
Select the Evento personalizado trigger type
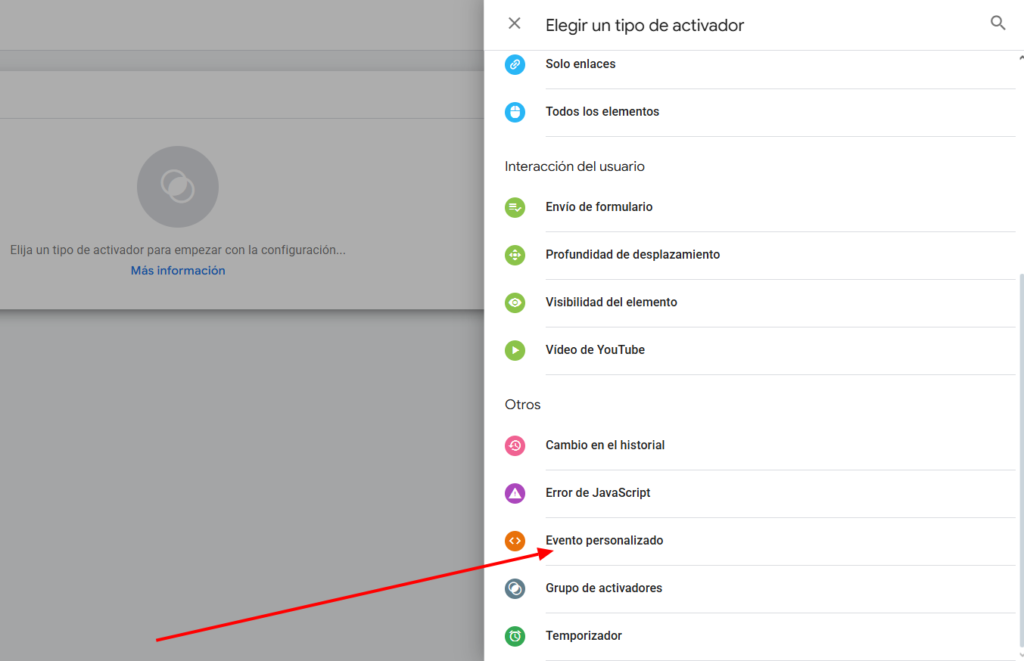(604, 541)
